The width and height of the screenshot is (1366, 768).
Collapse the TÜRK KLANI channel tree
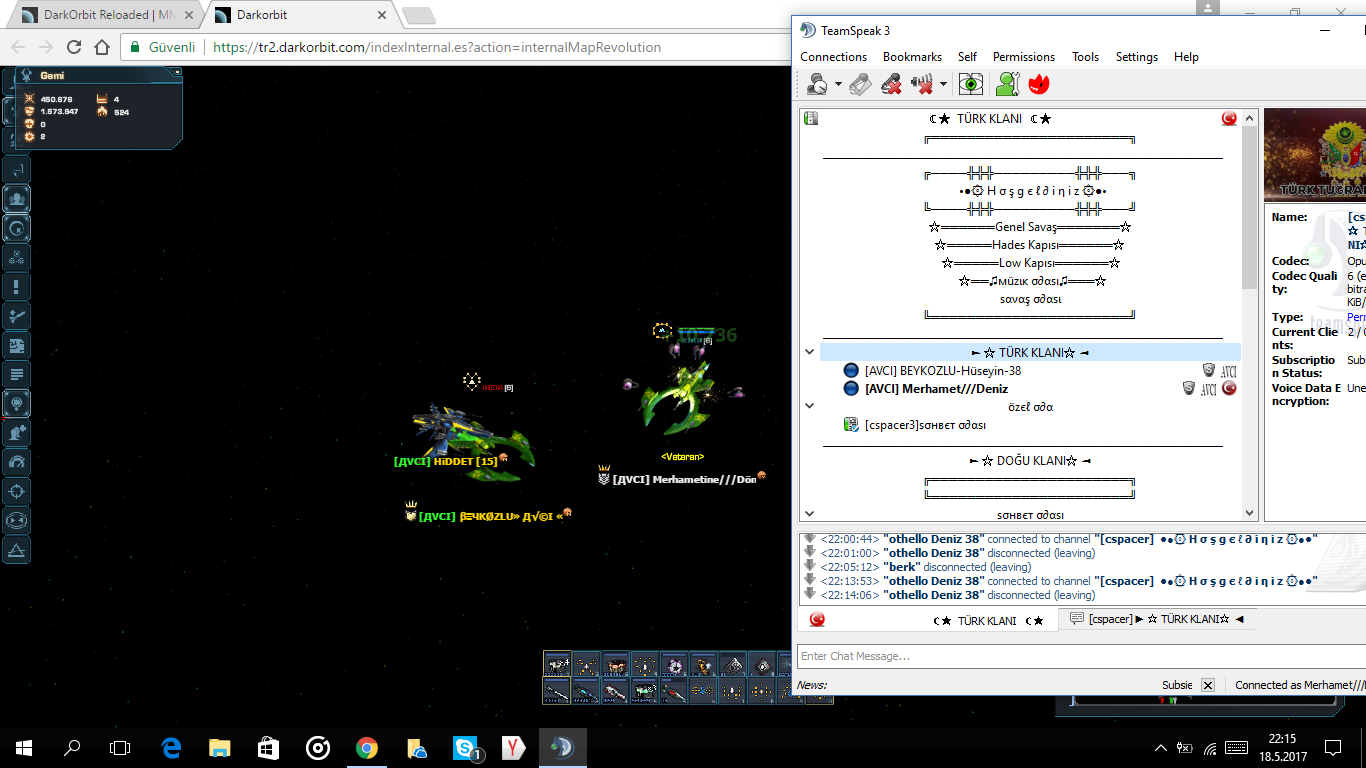(x=810, y=352)
